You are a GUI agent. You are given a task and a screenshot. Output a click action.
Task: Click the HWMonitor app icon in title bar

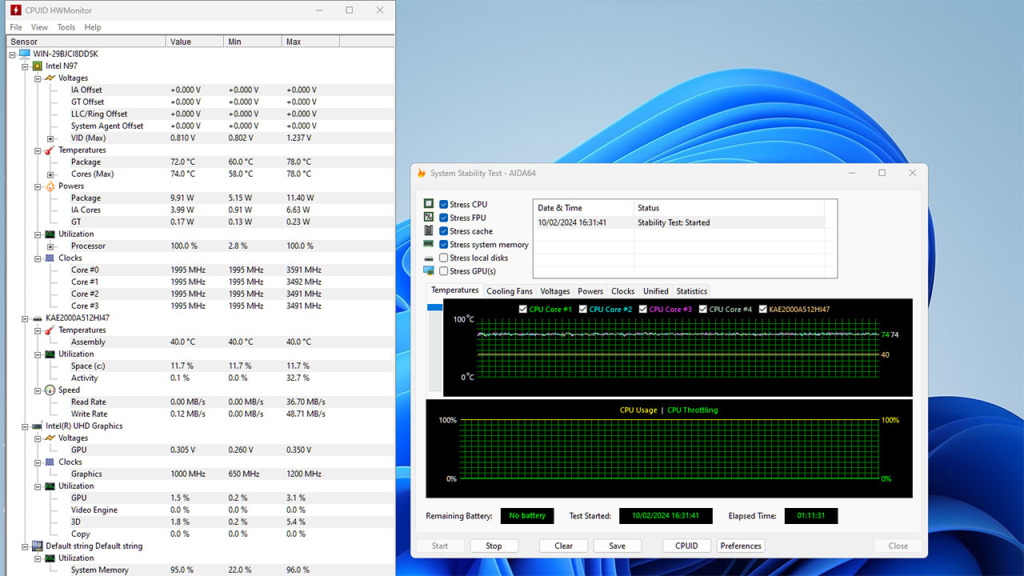point(15,10)
